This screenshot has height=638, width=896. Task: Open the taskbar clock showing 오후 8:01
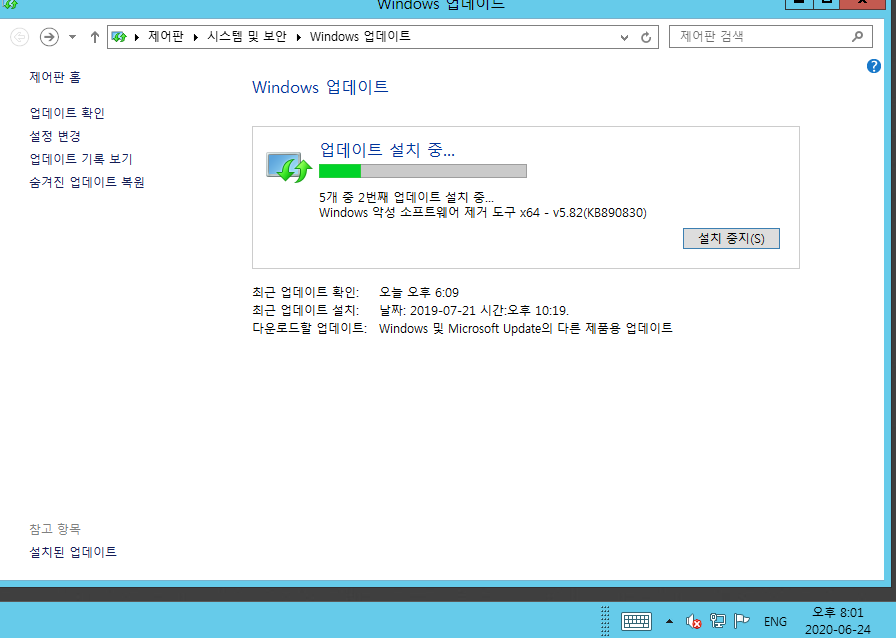coord(838,621)
